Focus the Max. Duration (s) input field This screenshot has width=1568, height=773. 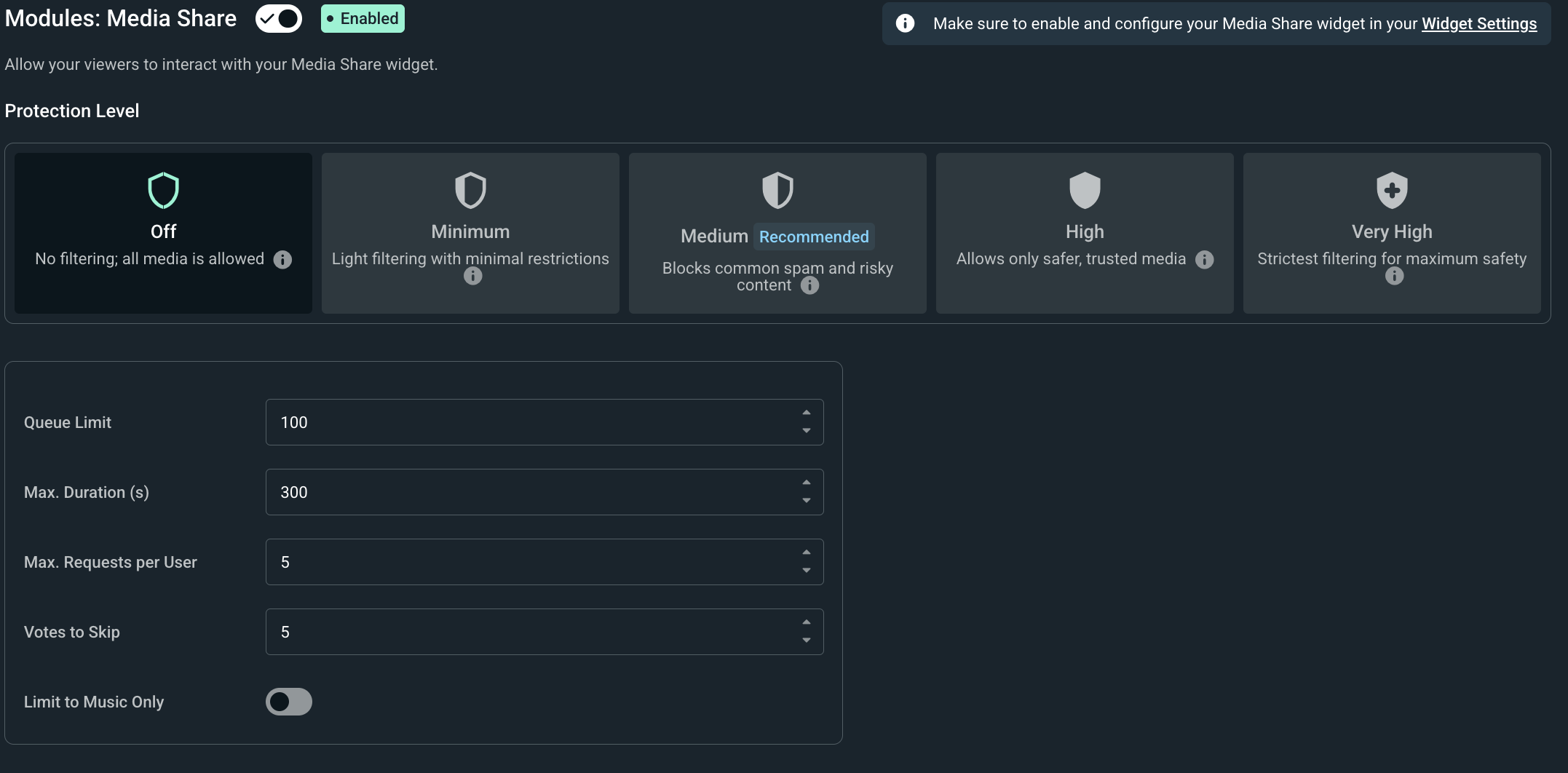click(545, 492)
